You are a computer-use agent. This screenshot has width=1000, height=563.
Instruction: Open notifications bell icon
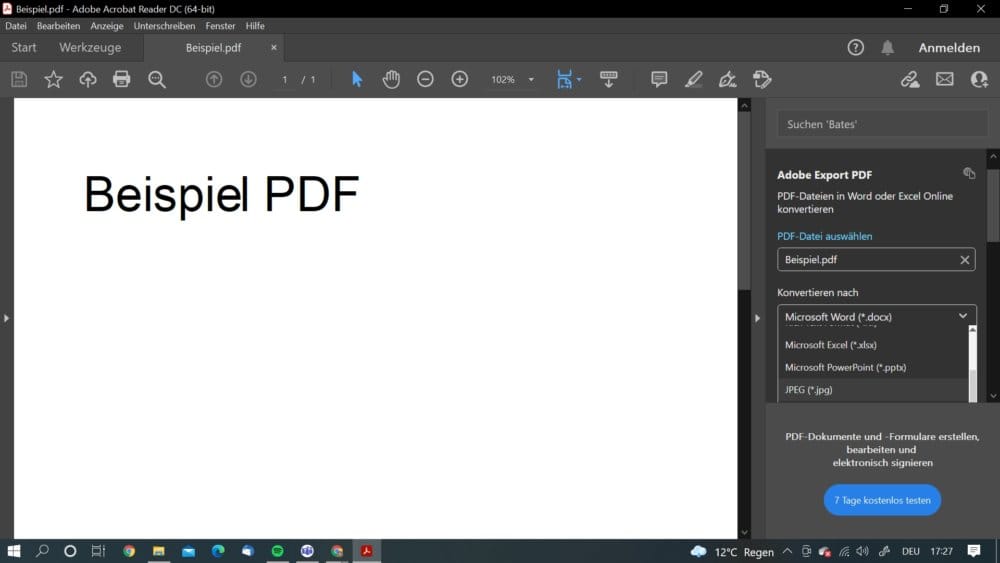887,48
